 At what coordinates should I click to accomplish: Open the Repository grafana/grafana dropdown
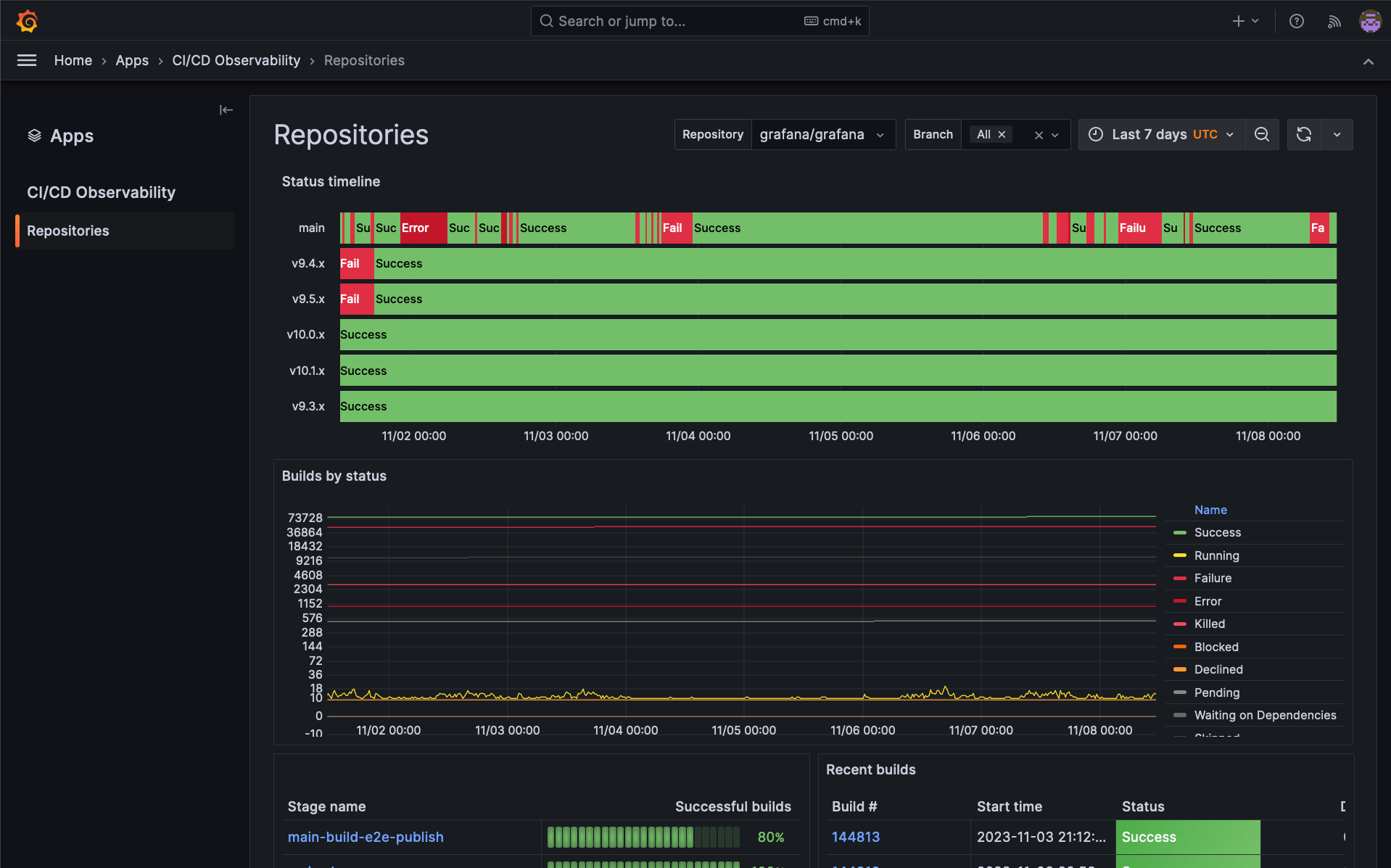[x=823, y=134]
